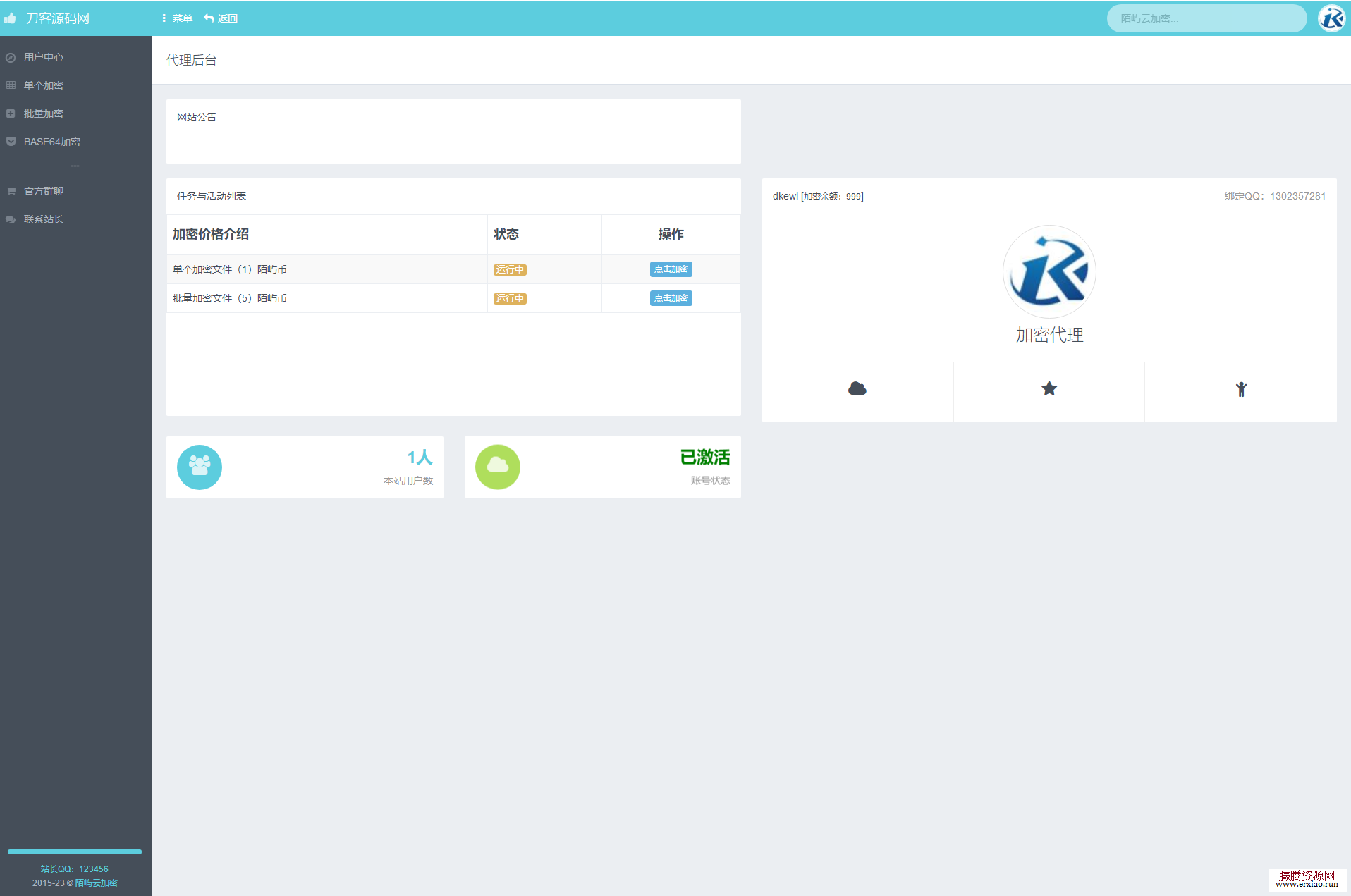Open the 刀客源码网 site title
Screen dimensions: 1351x896
tap(58, 18)
